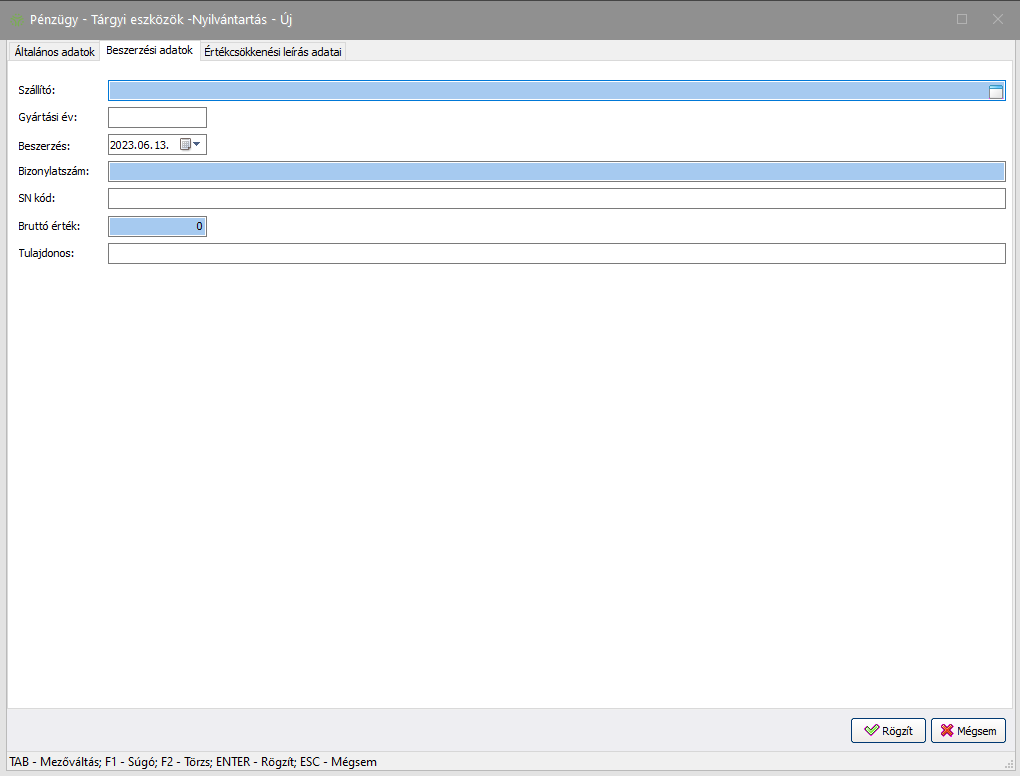Image resolution: width=1020 pixels, height=776 pixels.
Task: Select the Bruttó érték value field
Action: click(157, 226)
